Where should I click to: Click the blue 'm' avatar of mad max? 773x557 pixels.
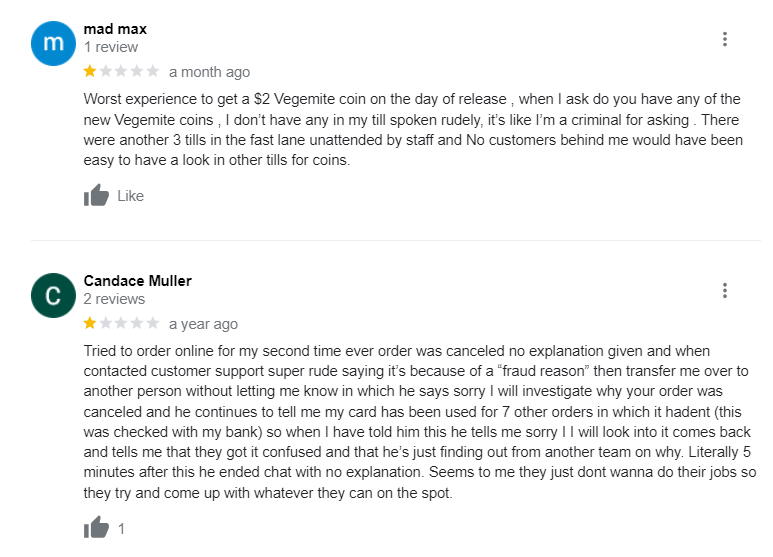[x=53, y=43]
